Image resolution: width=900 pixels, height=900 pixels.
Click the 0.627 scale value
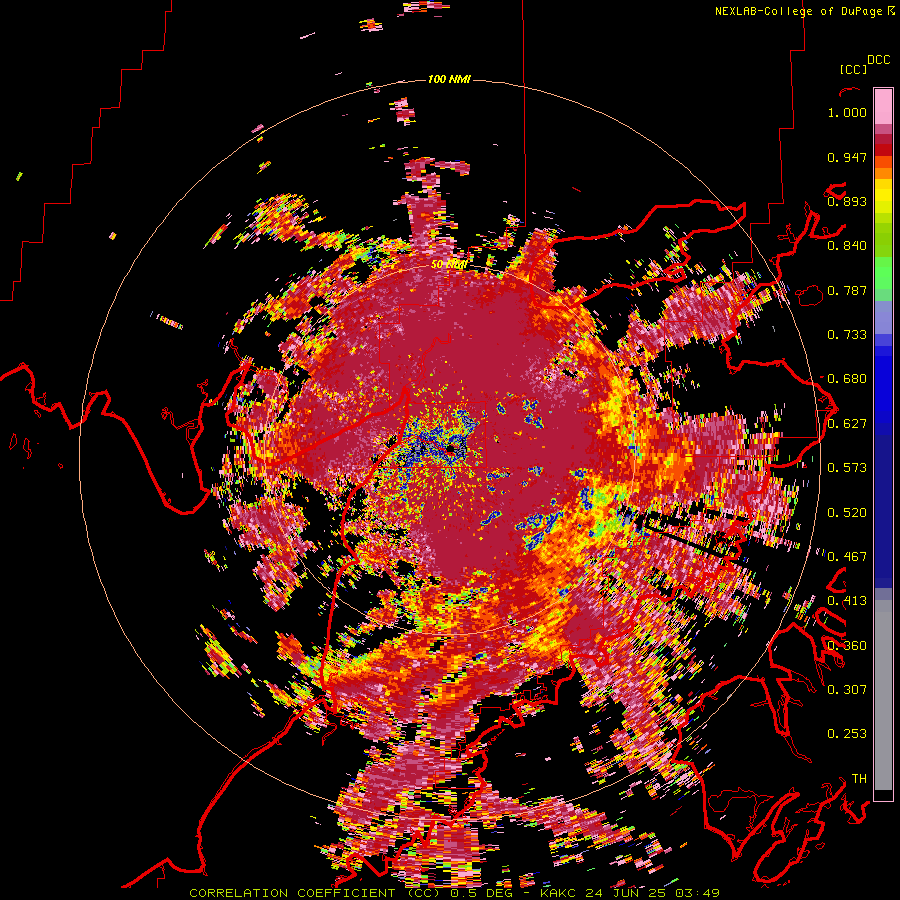[x=847, y=424]
